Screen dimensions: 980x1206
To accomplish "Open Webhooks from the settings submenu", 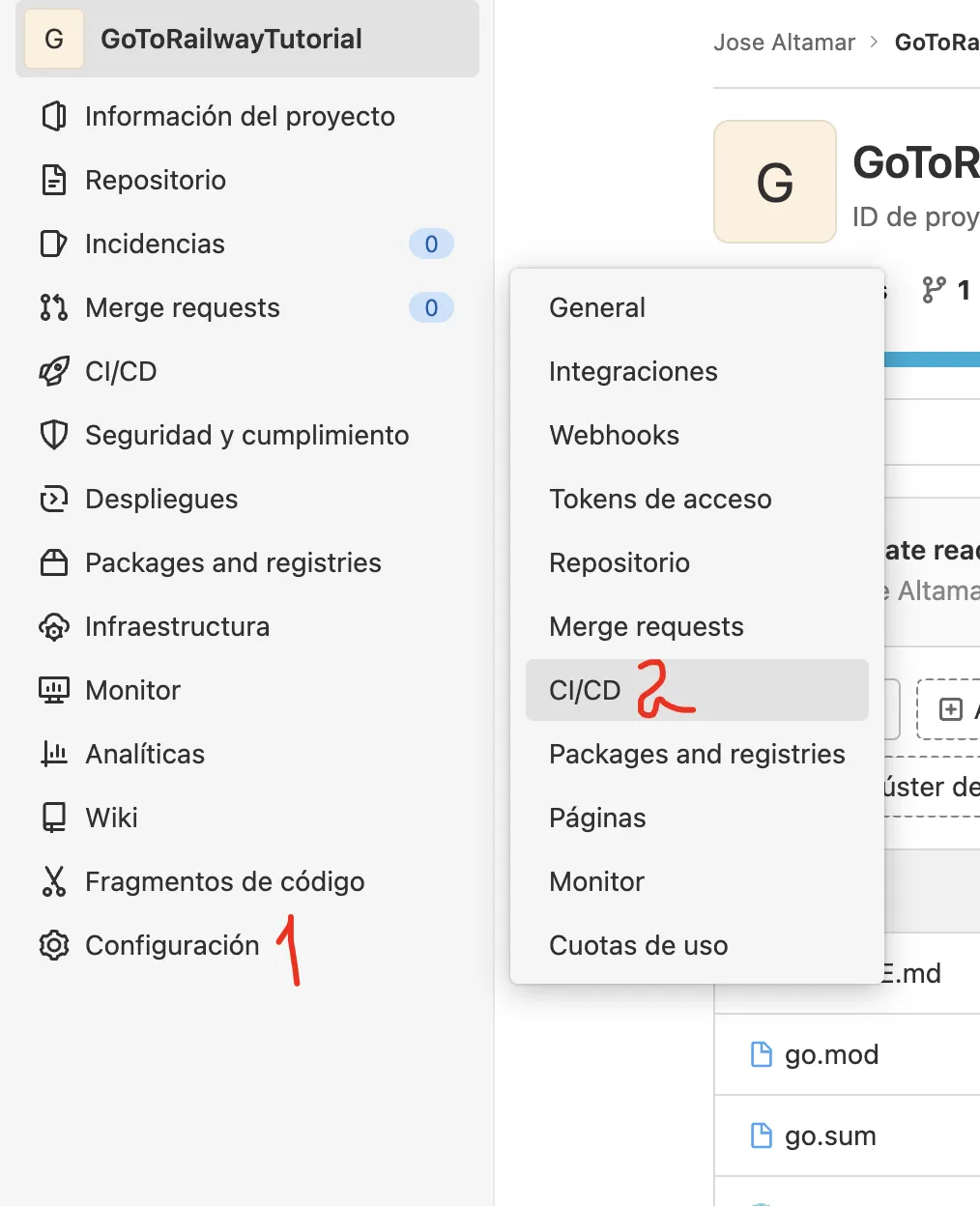I will click(x=615, y=435).
